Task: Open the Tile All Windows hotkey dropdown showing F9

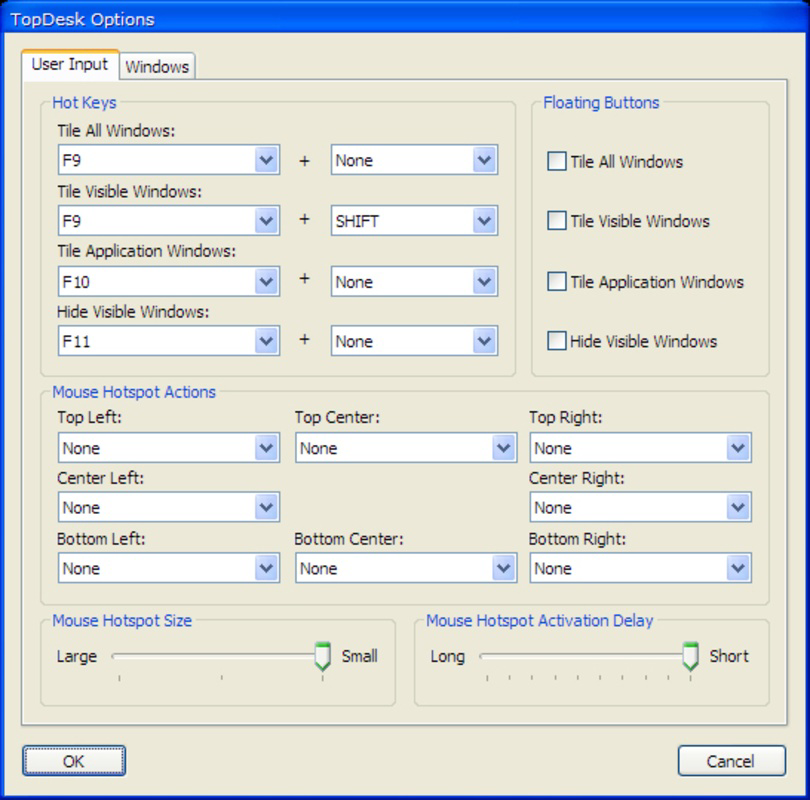Action: click(x=267, y=160)
